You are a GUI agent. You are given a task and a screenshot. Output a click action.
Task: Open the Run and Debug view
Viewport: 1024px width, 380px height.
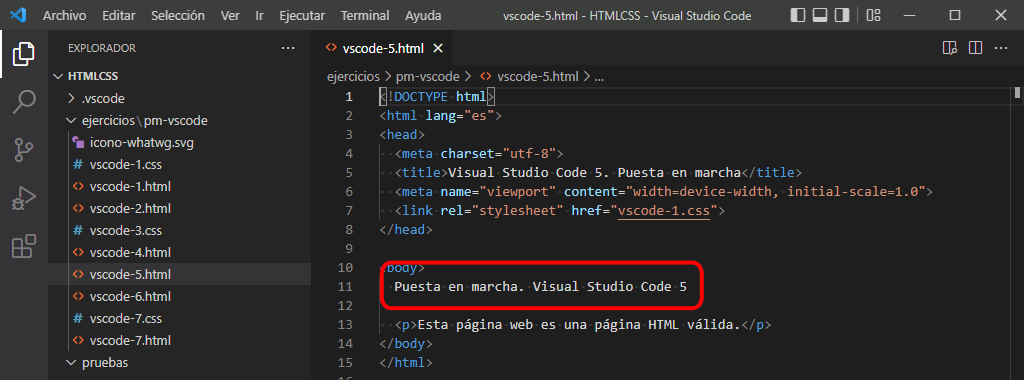[x=24, y=198]
